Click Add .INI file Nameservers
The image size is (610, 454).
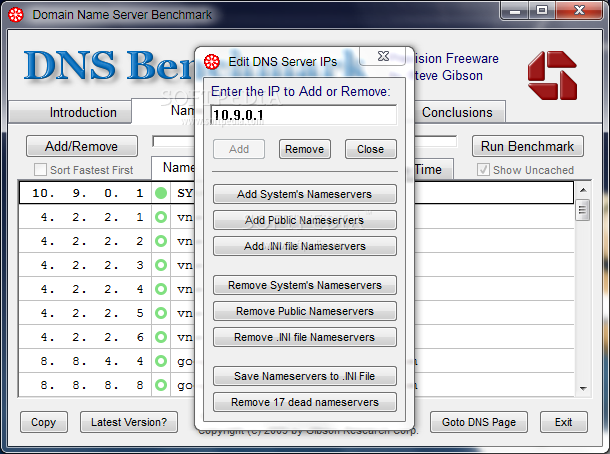305,246
